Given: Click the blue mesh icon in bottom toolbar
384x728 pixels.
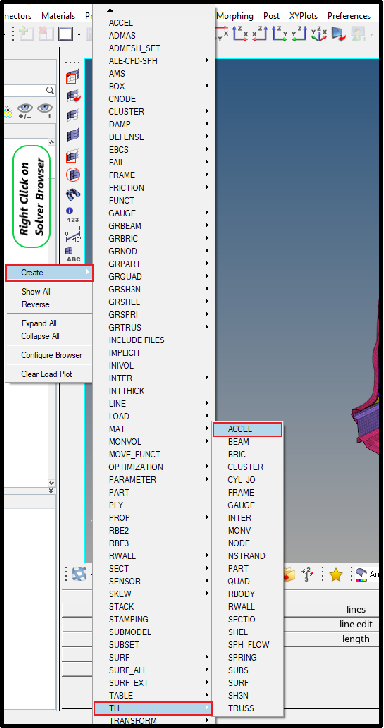Looking at the screenshot, I should click(78, 574).
